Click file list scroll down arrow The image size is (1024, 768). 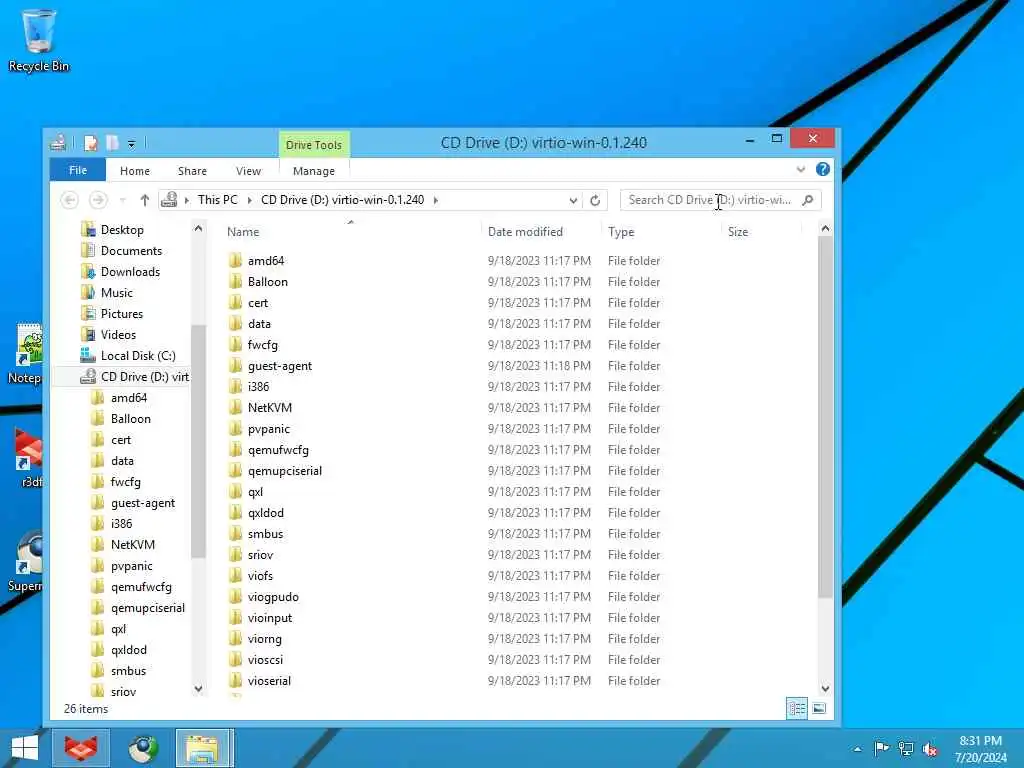pos(825,688)
